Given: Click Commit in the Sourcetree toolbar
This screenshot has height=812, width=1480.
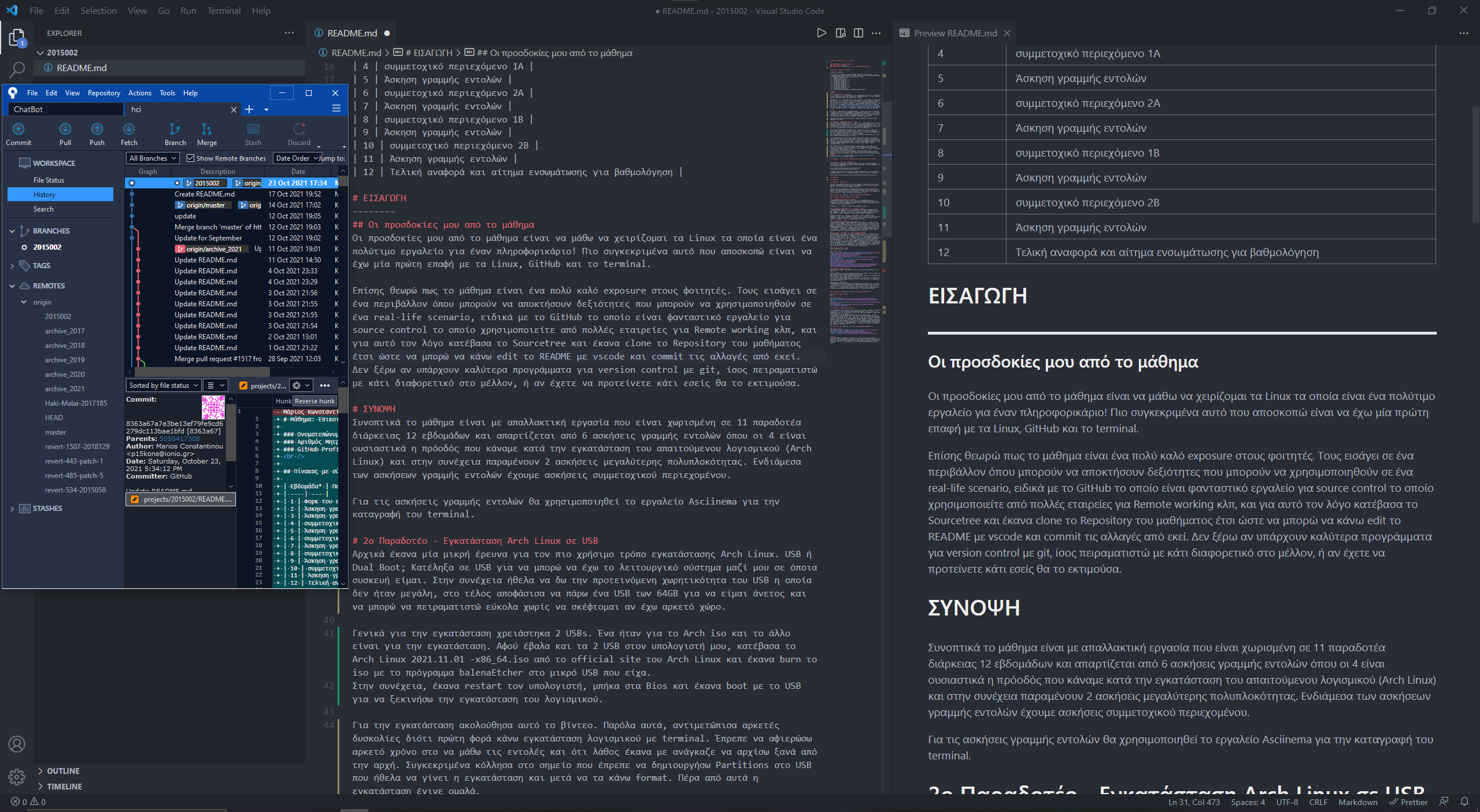Looking at the screenshot, I should pos(18,134).
